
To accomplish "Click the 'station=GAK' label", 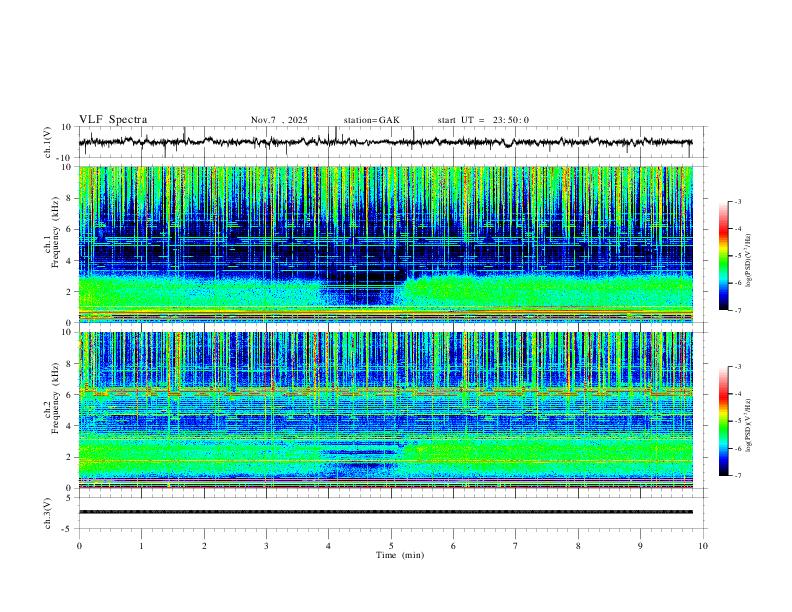I will pyautogui.click(x=371, y=120).
